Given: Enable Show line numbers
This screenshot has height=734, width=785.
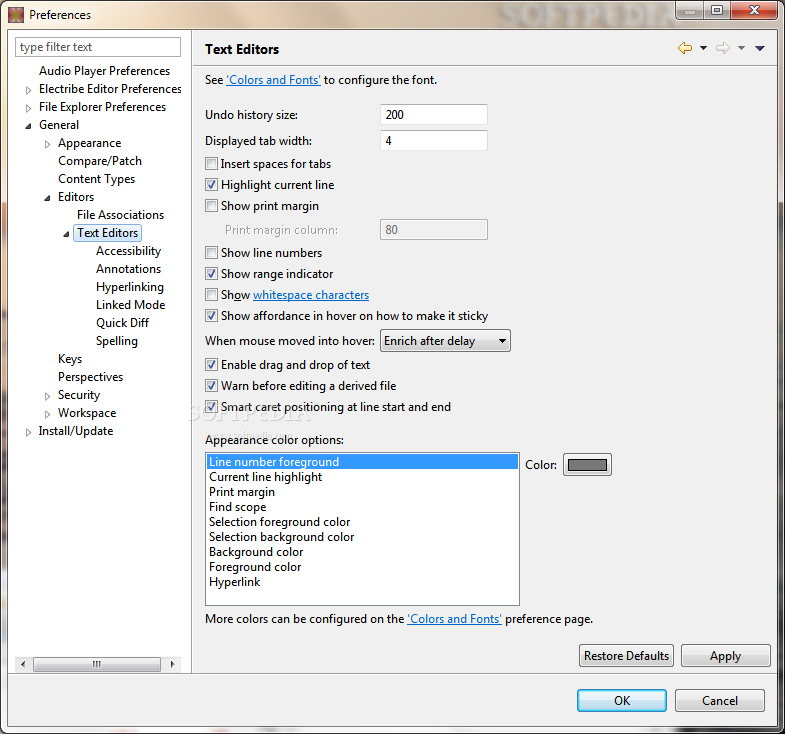Looking at the screenshot, I should 211,253.
